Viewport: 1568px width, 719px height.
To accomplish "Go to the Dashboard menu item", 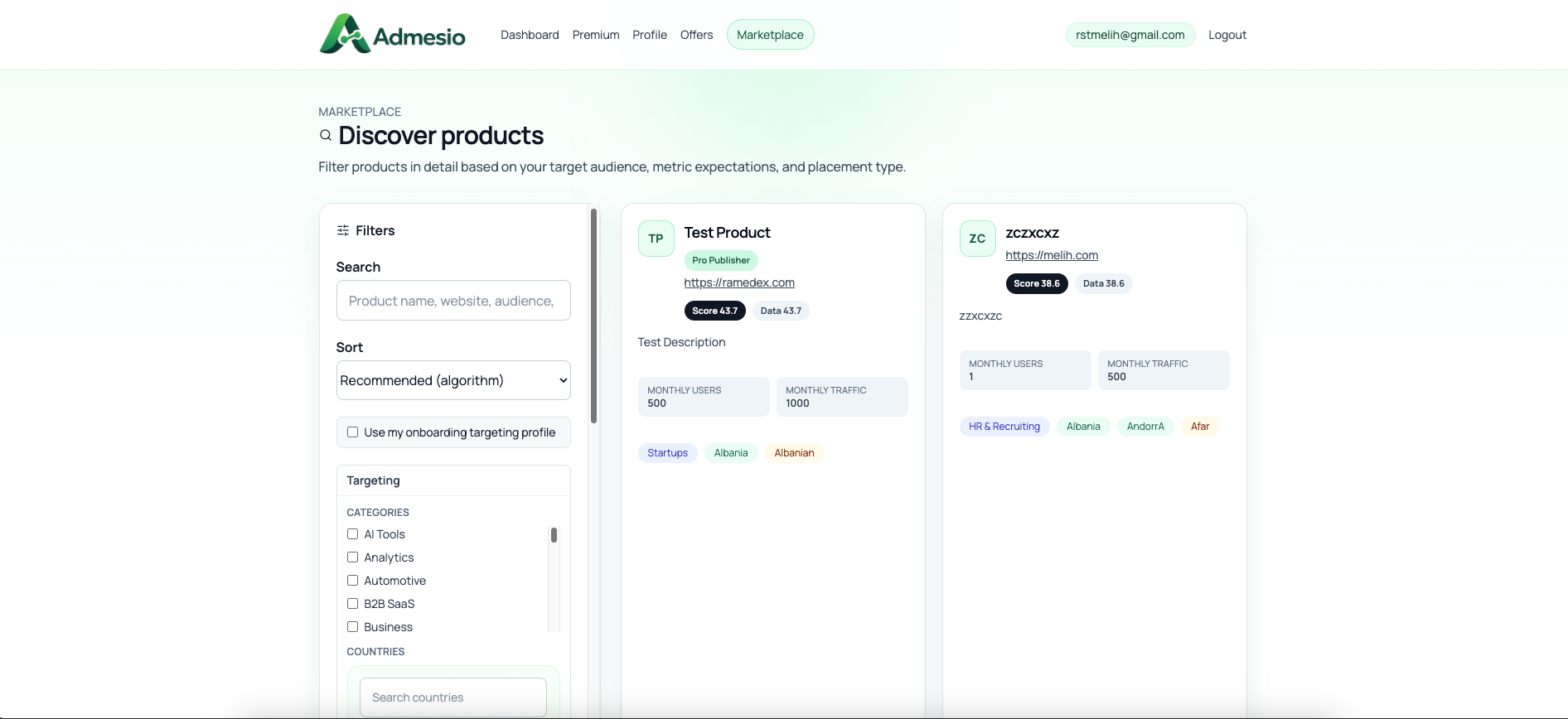I will (x=530, y=35).
